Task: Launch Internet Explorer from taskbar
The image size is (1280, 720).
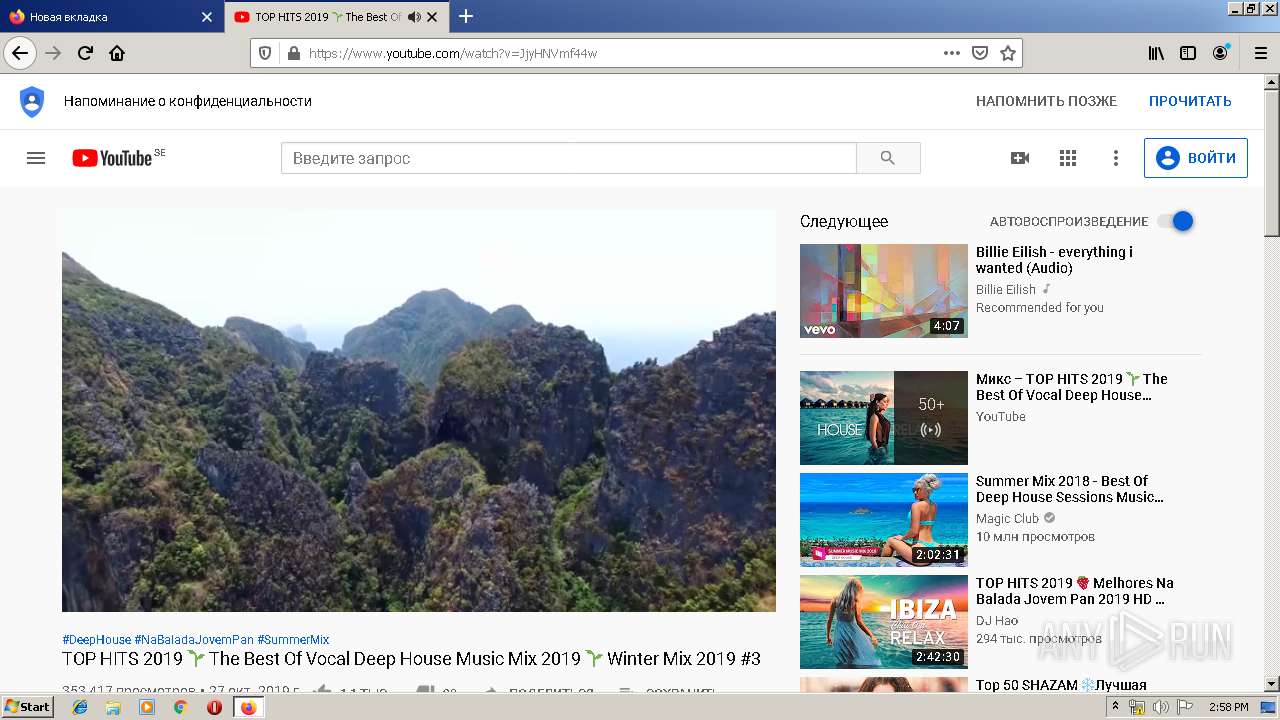Action: coord(80,707)
